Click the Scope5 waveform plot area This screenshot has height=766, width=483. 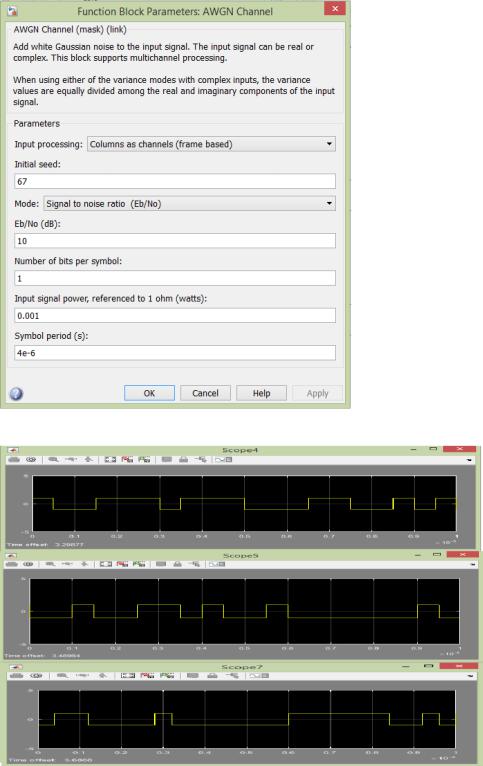pyautogui.click(x=244, y=611)
